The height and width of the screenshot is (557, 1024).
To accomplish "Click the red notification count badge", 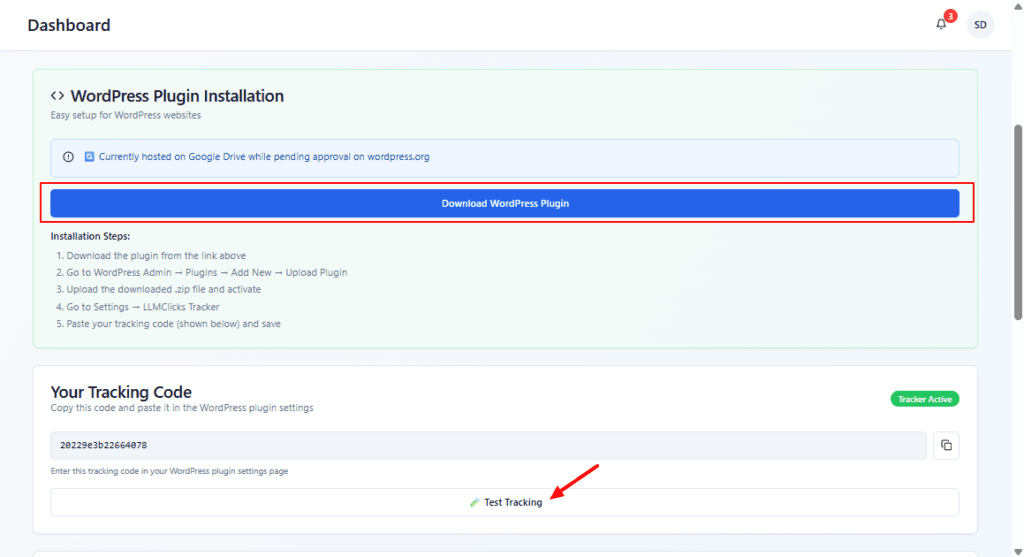I will 950,16.
